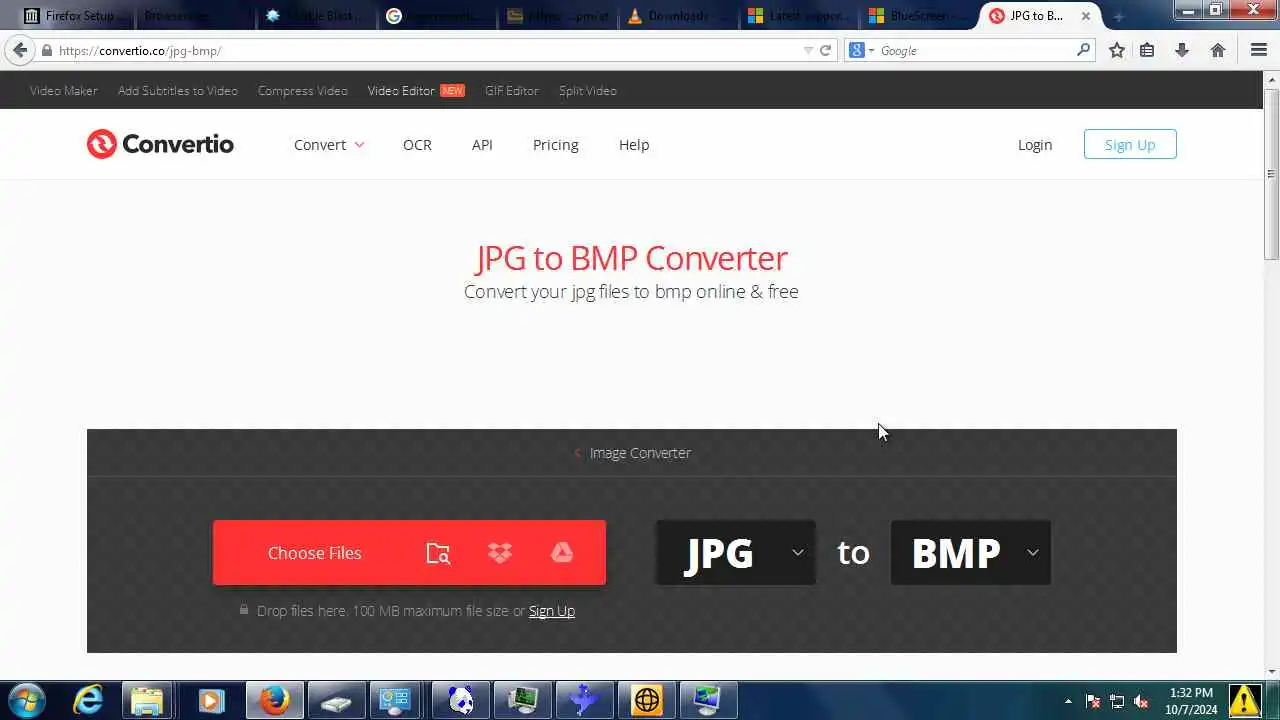This screenshot has width=1280, height=720.
Task: Open a new browser tab
Action: (x=1119, y=16)
